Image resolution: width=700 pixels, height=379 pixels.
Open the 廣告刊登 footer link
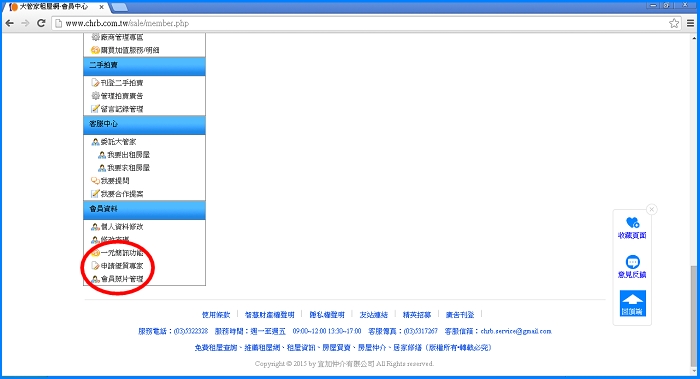460,315
